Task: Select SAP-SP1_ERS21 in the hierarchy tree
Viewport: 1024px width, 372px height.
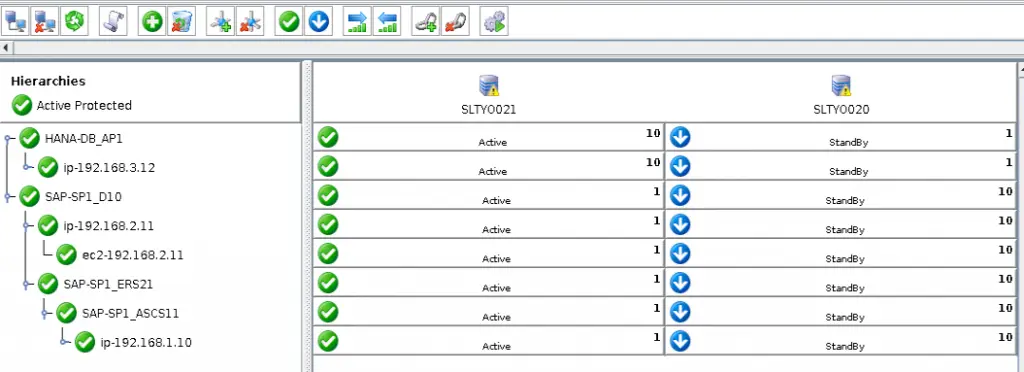Action: tap(108, 284)
